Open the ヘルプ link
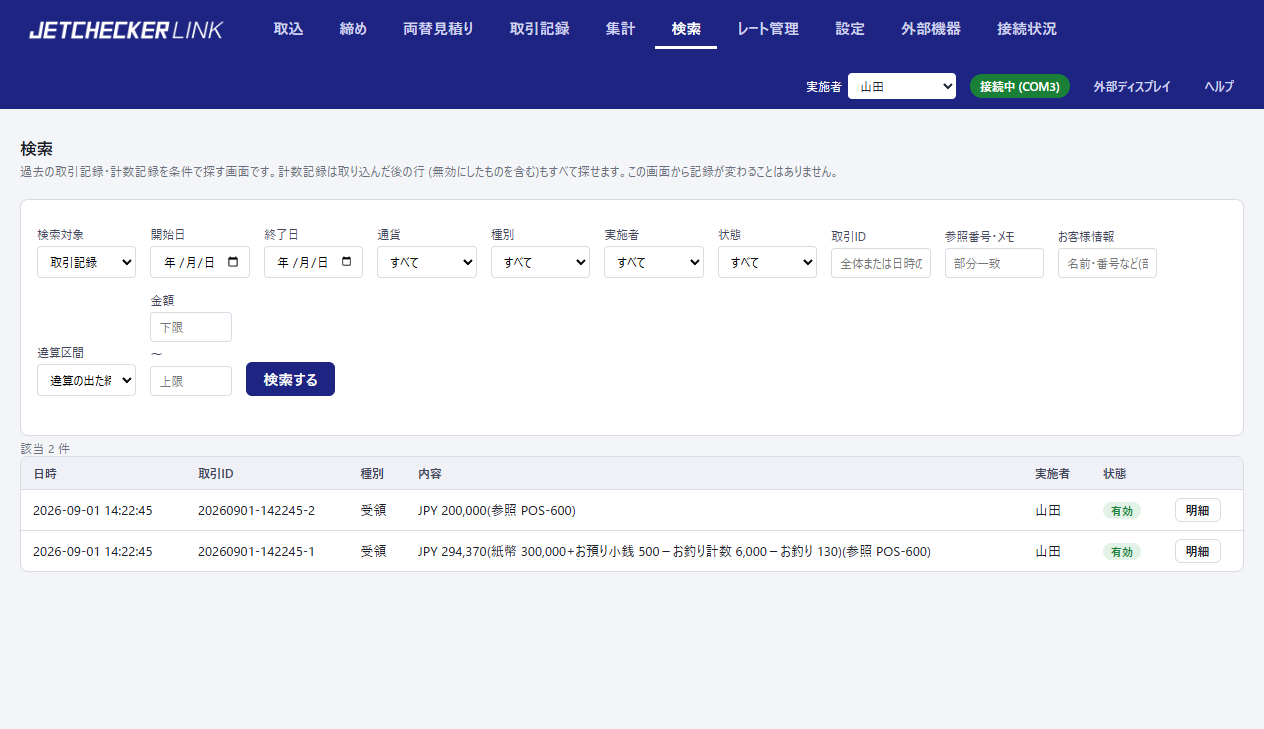Image resolution: width=1264 pixels, height=729 pixels. (1219, 86)
